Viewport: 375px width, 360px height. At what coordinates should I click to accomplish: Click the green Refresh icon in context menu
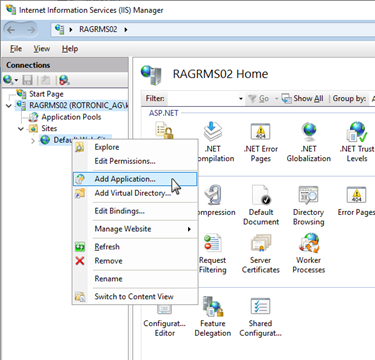pyautogui.click(x=80, y=247)
